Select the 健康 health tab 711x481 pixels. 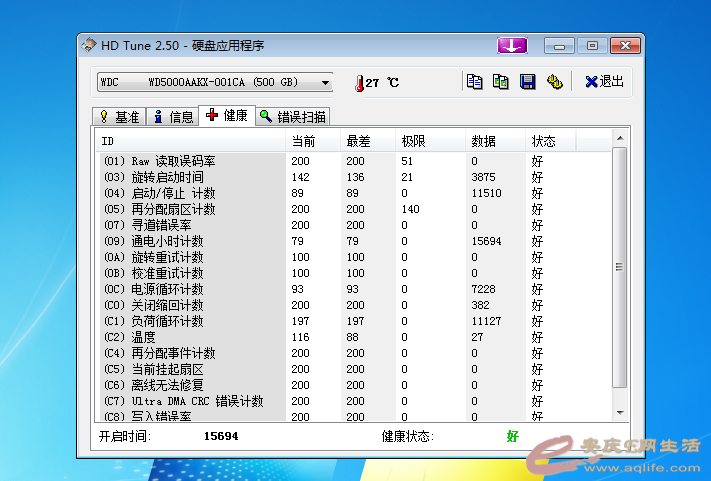click(x=227, y=116)
